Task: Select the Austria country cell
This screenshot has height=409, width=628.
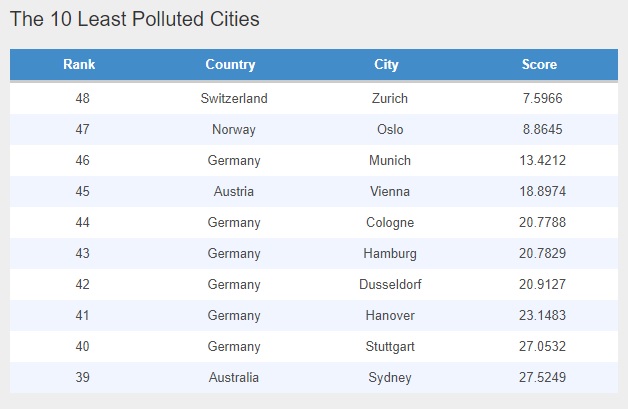Action: pyautogui.click(x=234, y=192)
